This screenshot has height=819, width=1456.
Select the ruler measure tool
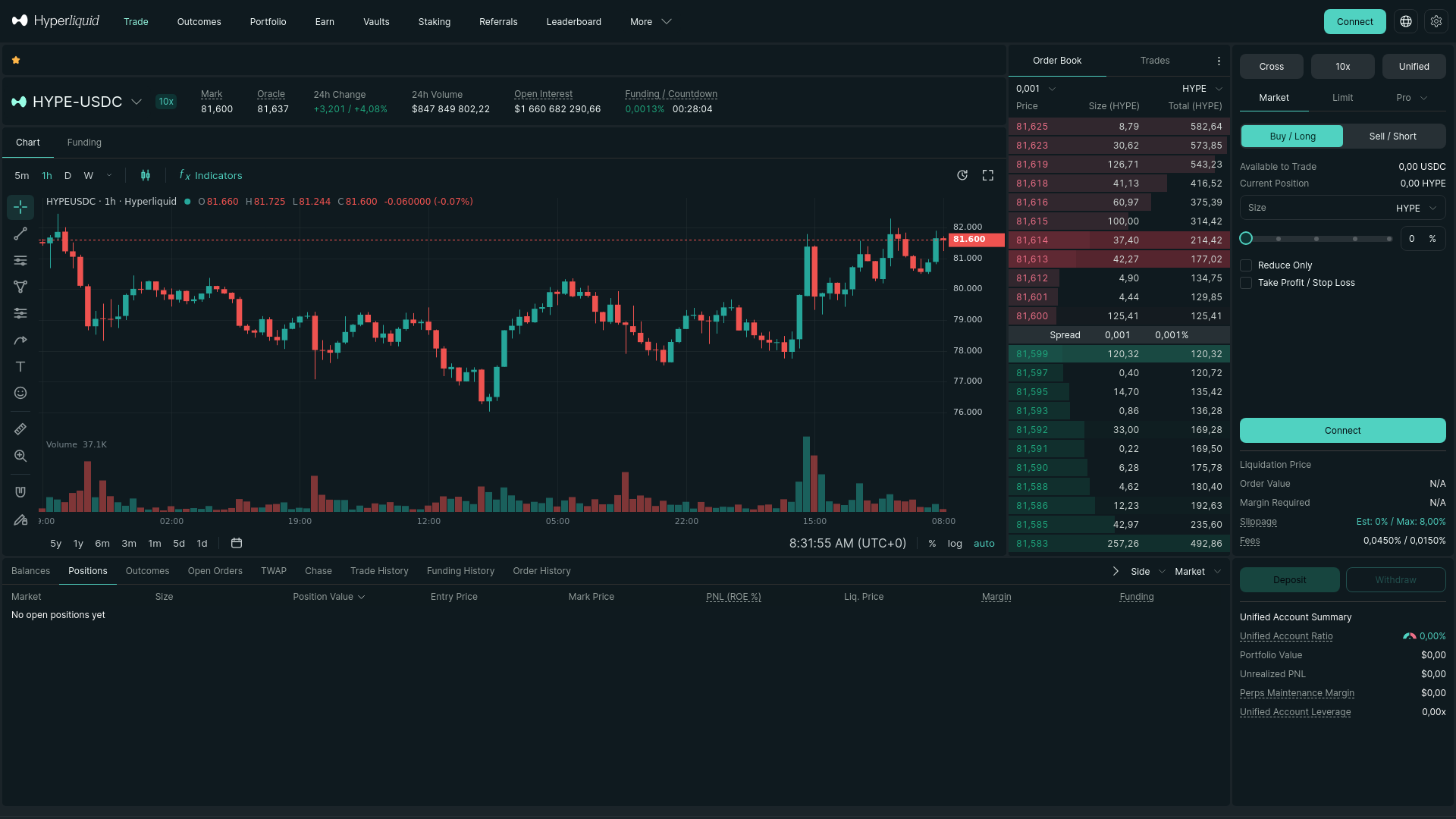tap(20, 429)
